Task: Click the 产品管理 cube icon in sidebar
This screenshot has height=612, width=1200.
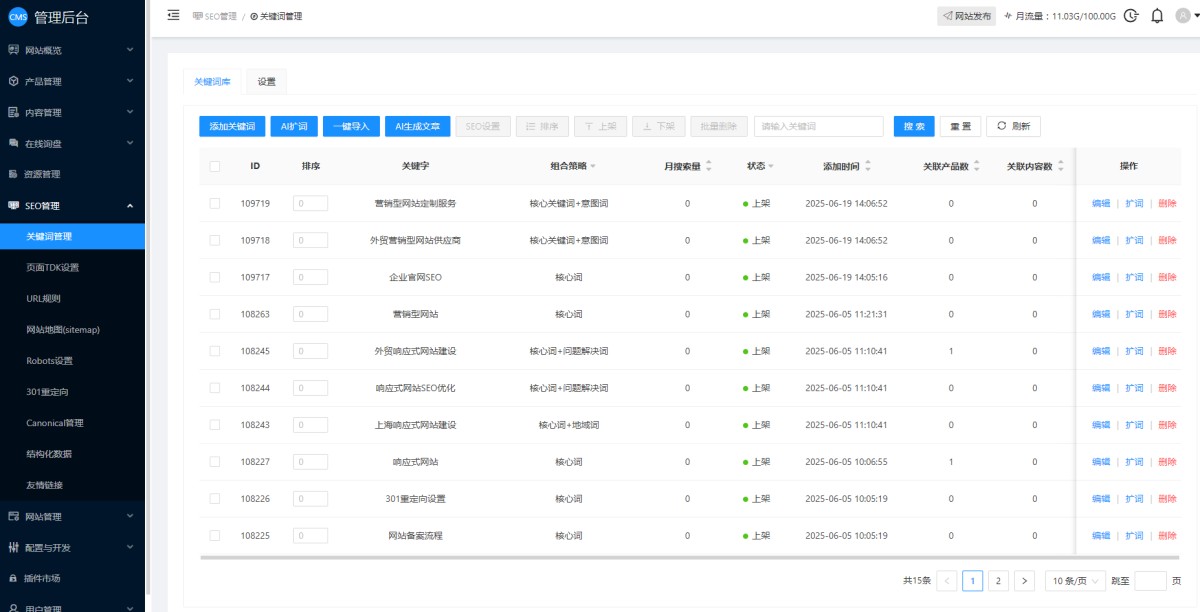Action: (x=13, y=81)
